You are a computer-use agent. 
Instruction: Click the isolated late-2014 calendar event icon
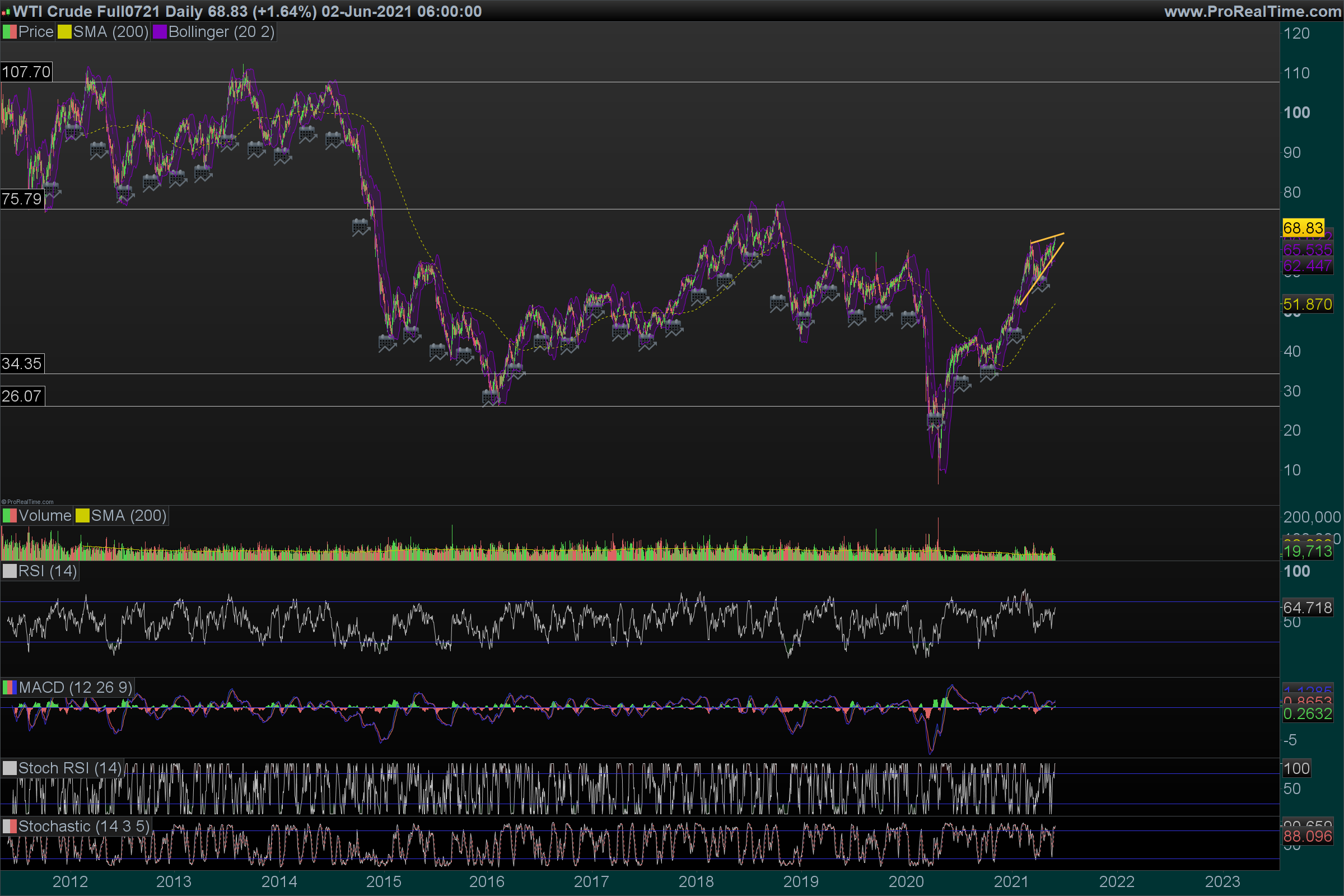(361, 227)
